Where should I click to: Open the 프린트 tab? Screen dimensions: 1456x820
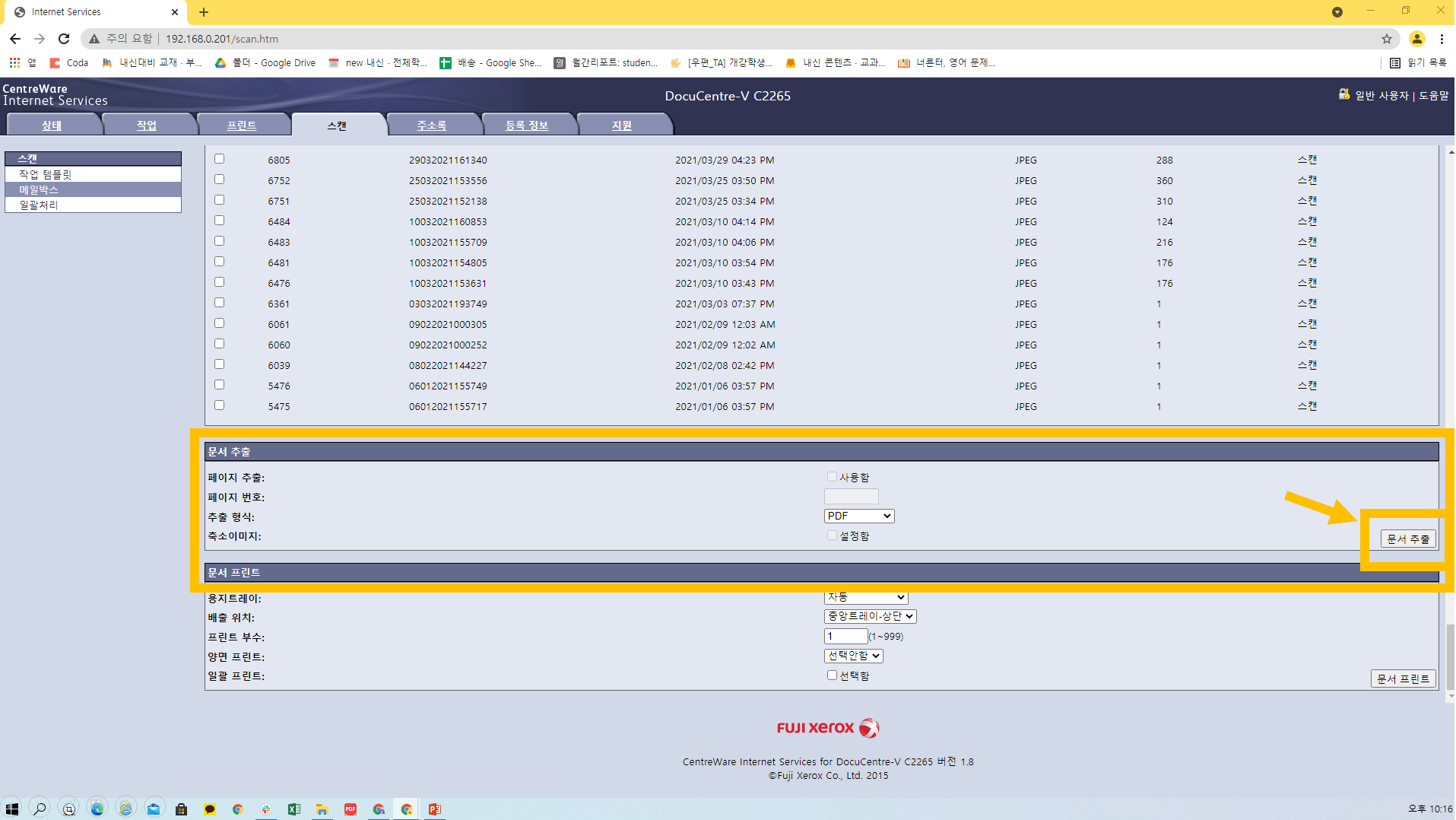pos(242,126)
